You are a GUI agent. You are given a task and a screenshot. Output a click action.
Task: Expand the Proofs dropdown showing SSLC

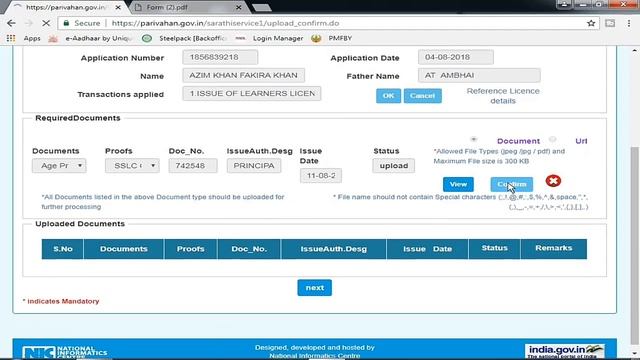132,166
